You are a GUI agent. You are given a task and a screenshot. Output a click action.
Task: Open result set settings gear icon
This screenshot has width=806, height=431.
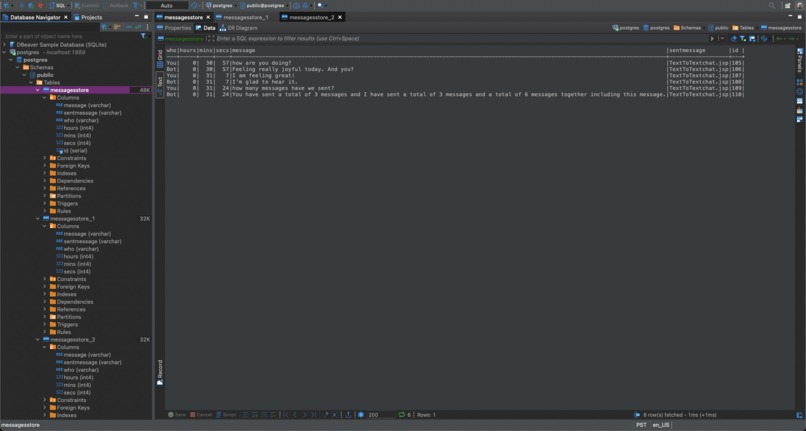coord(361,415)
